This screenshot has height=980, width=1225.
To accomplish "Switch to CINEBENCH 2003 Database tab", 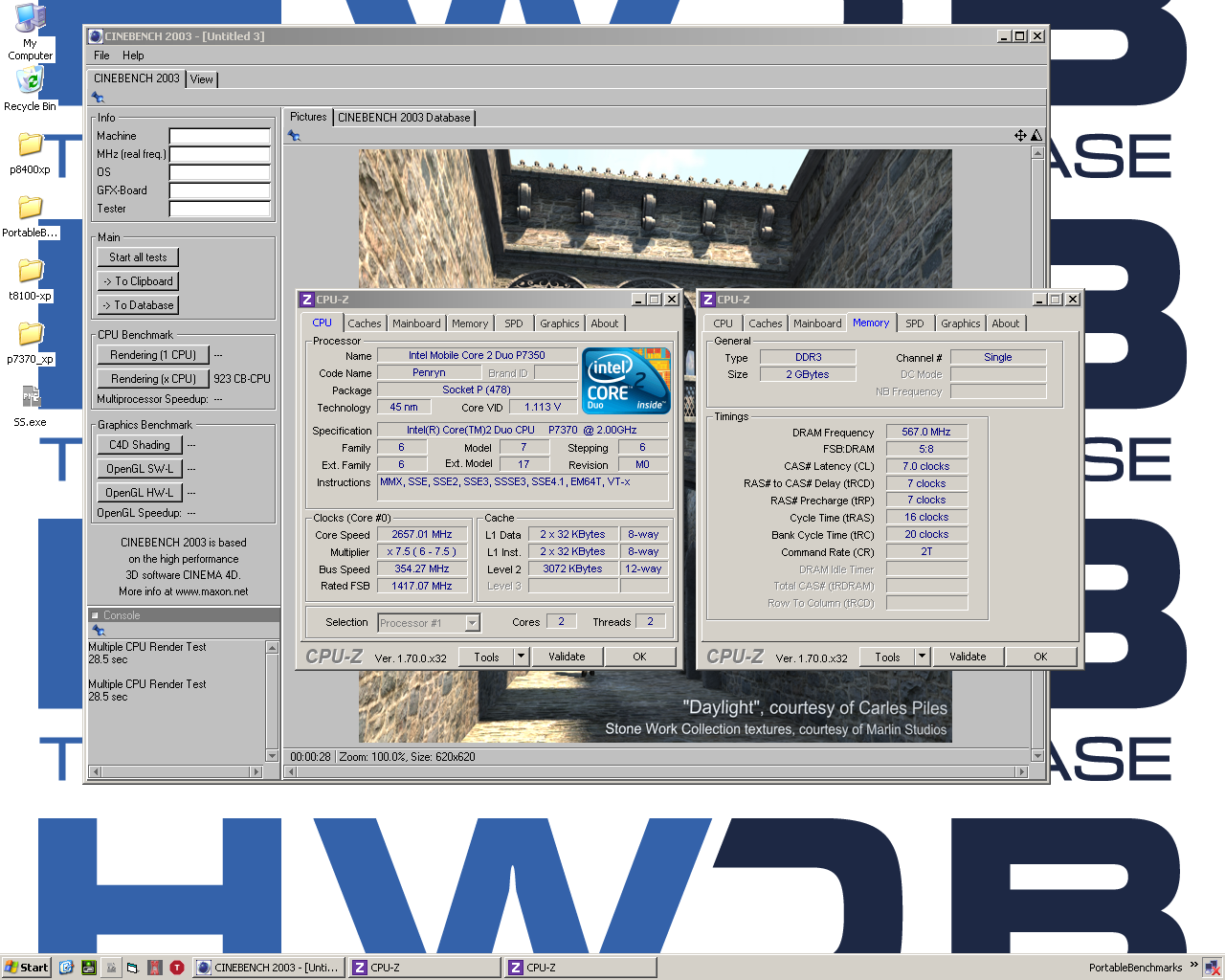I will pyautogui.click(x=404, y=118).
